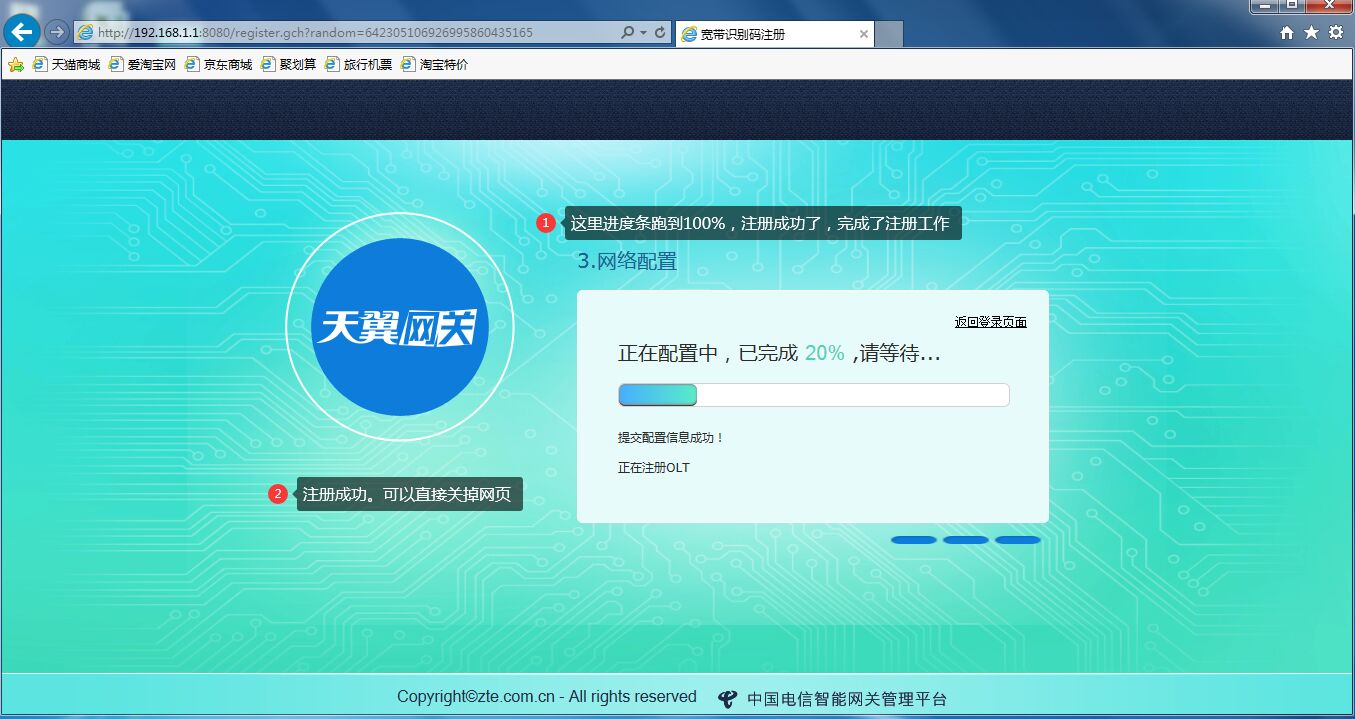The height and width of the screenshot is (719, 1355).
Task: Open 天猫商城 bookmark
Action: coord(67,65)
